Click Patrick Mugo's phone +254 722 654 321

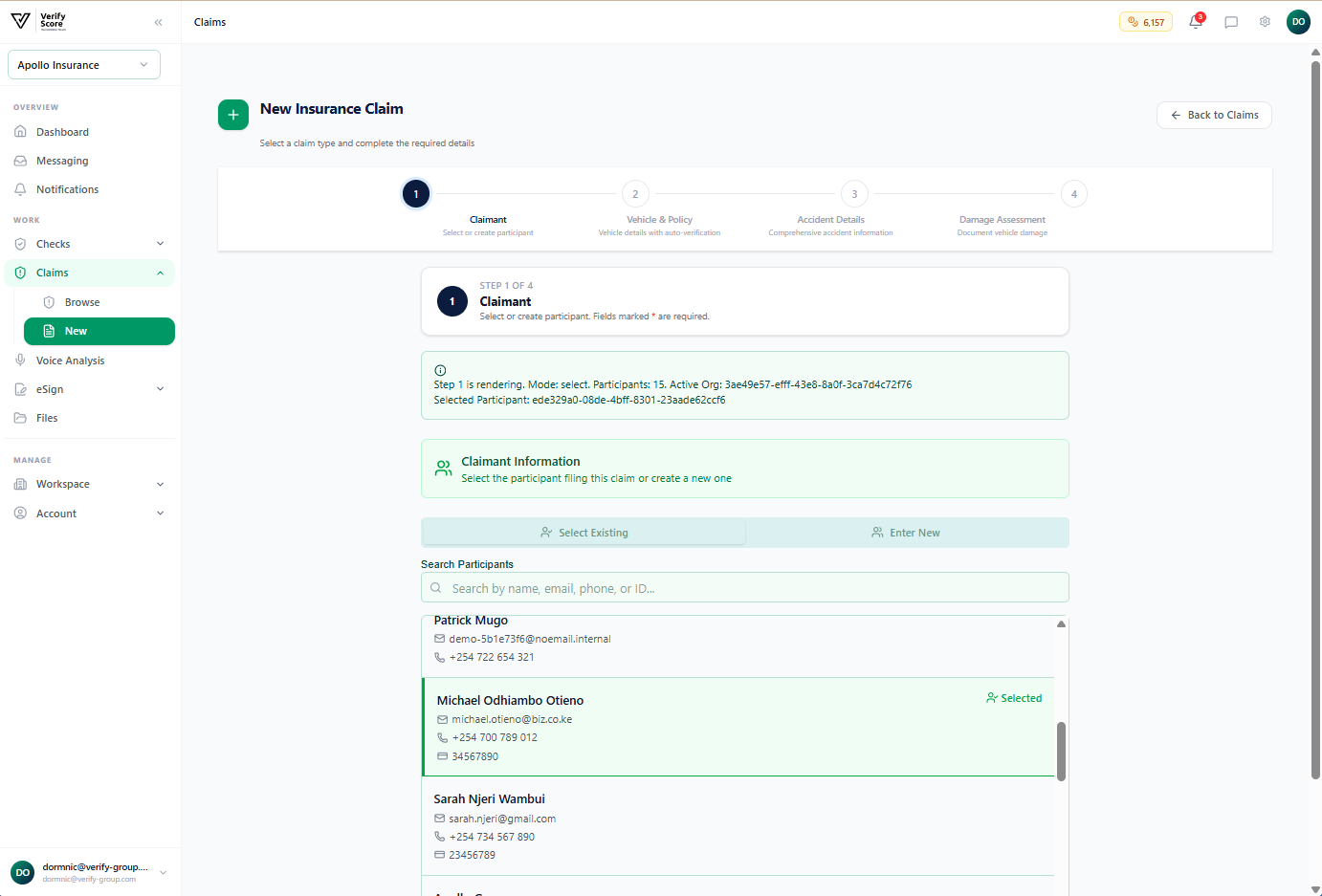tap(492, 657)
